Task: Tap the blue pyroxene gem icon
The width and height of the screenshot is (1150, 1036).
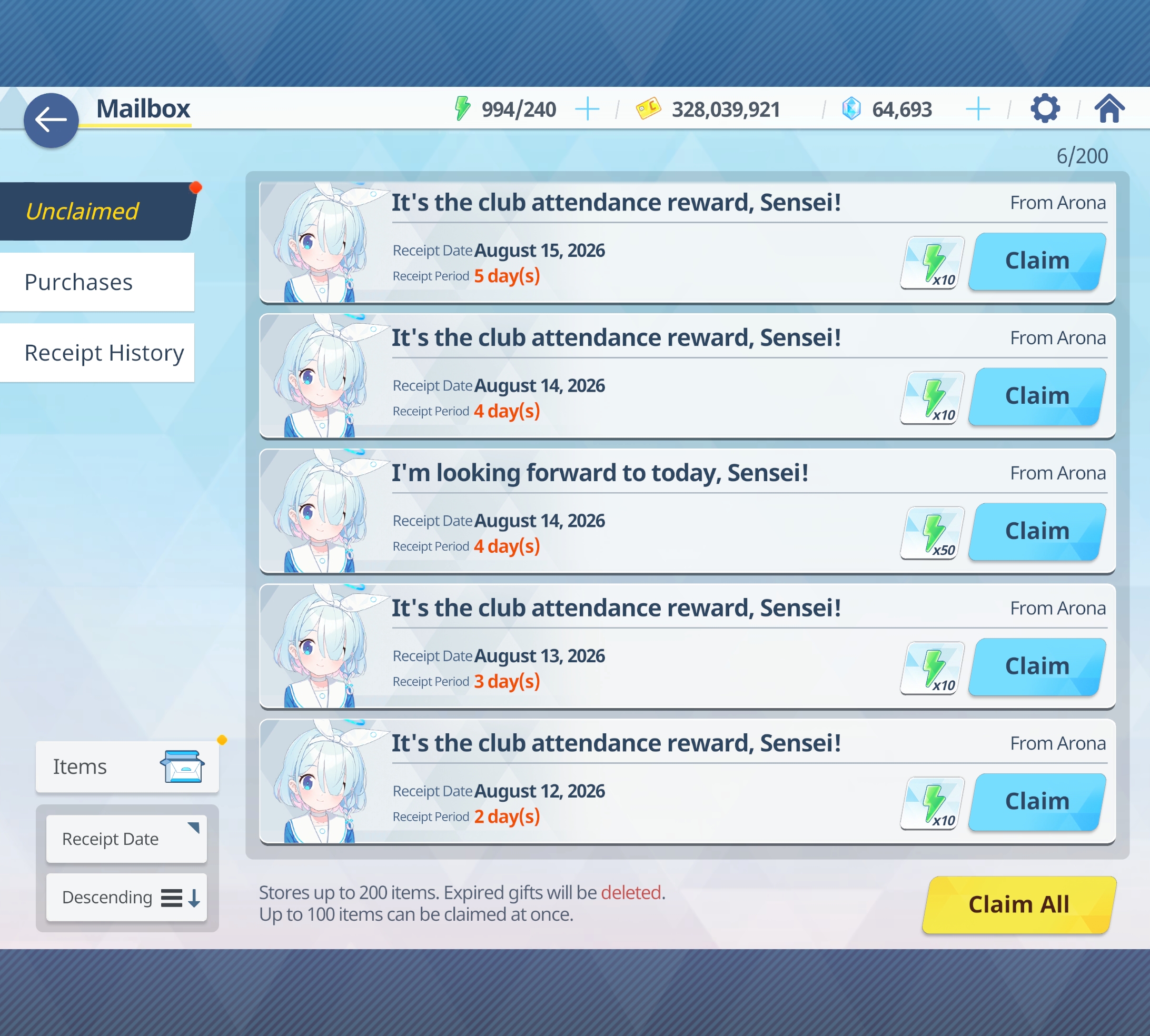Action: [x=851, y=108]
